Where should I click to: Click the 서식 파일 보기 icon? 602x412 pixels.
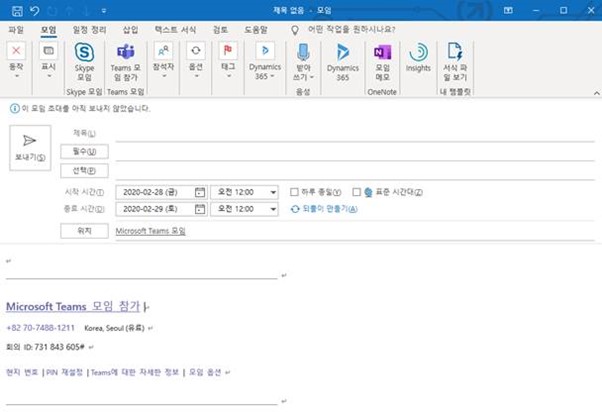455,52
